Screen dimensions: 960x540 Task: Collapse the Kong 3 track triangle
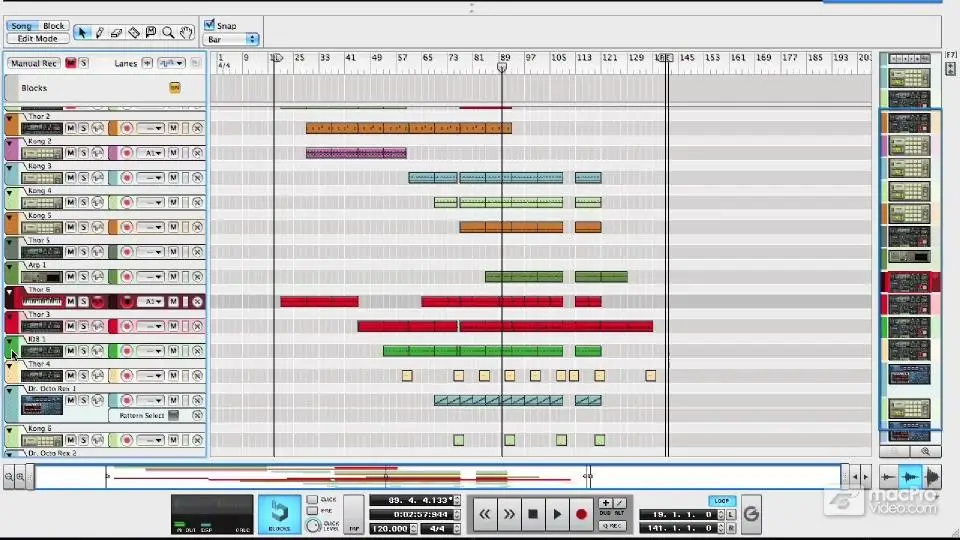pyautogui.click(x=9, y=167)
